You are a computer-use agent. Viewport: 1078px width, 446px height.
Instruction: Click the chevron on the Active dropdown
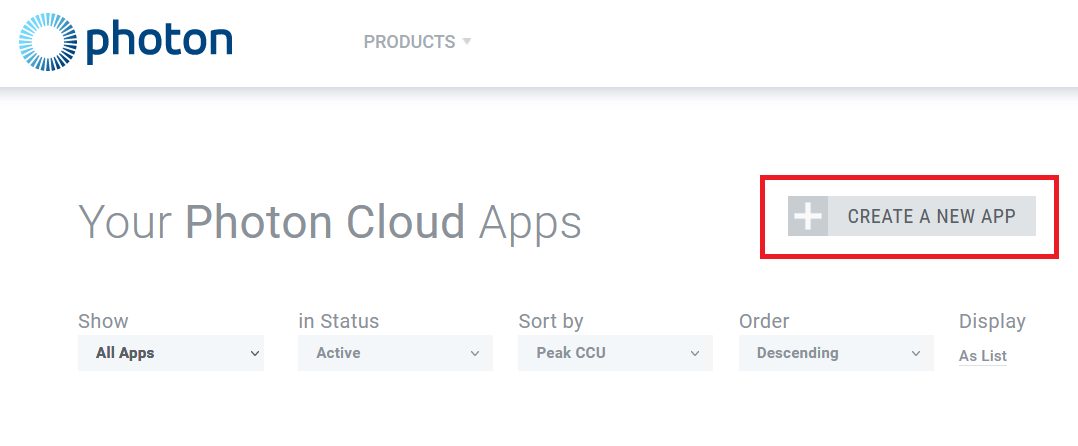(x=475, y=353)
